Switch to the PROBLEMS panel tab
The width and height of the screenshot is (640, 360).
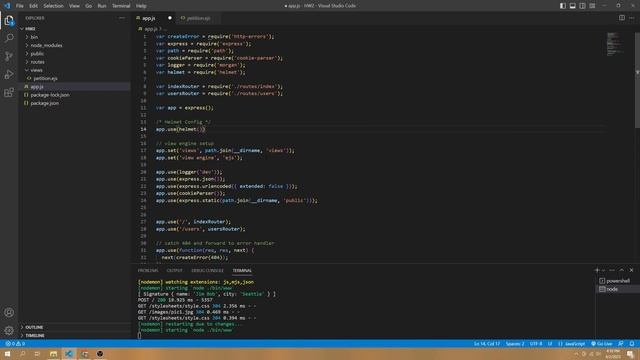click(x=148, y=271)
